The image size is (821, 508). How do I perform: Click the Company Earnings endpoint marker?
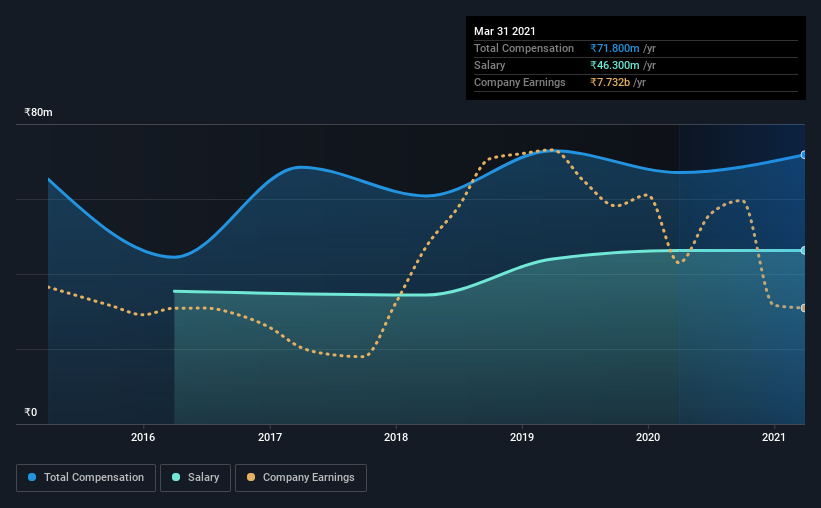click(803, 308)
